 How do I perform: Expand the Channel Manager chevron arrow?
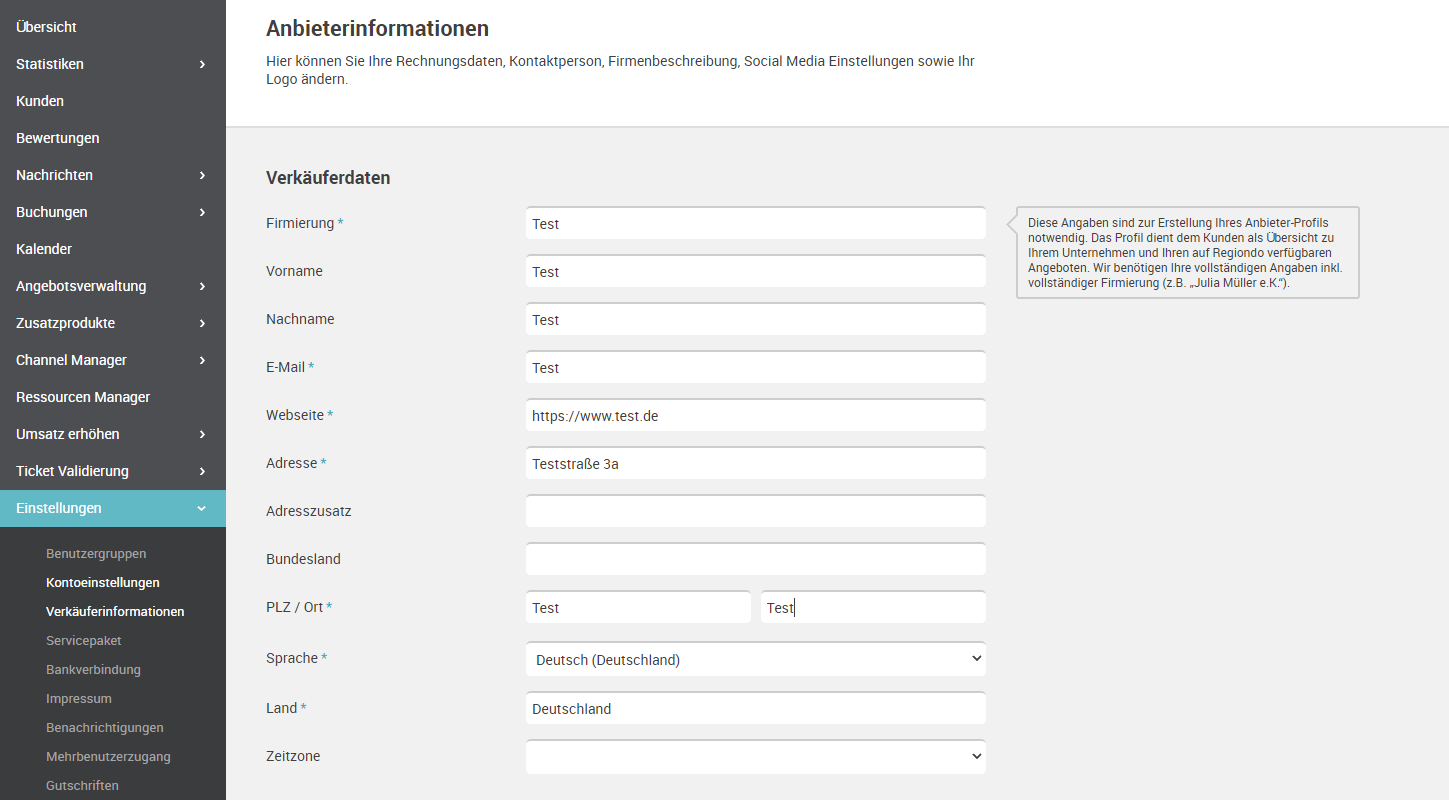202,360
